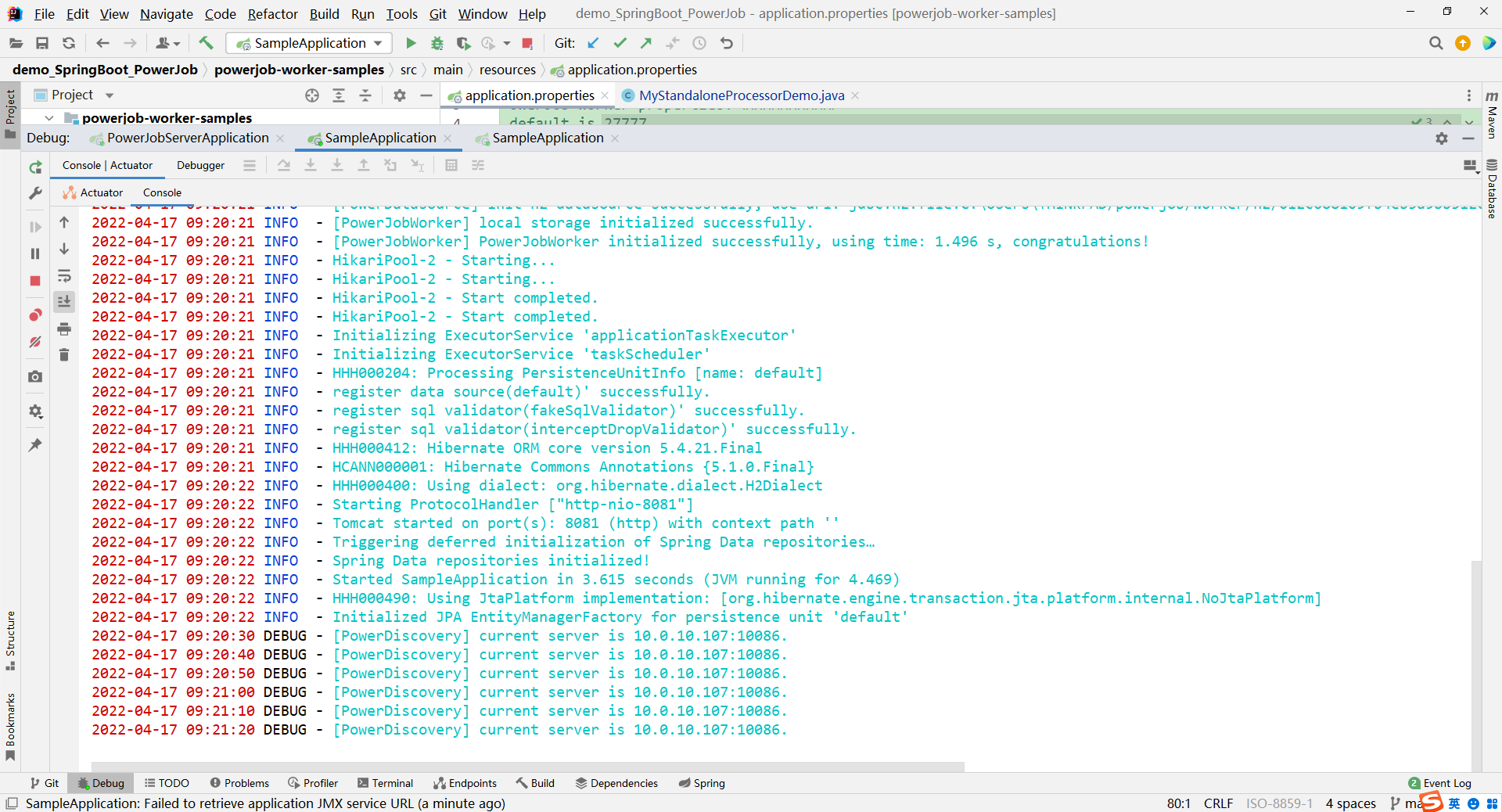Open the Event Log
This screenshot has width=1502, height=812.
pyautogui.click(x=1440, y=783)
